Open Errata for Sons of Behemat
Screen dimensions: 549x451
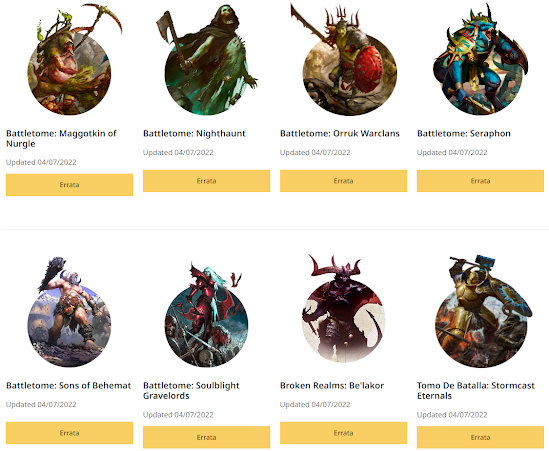69,433
